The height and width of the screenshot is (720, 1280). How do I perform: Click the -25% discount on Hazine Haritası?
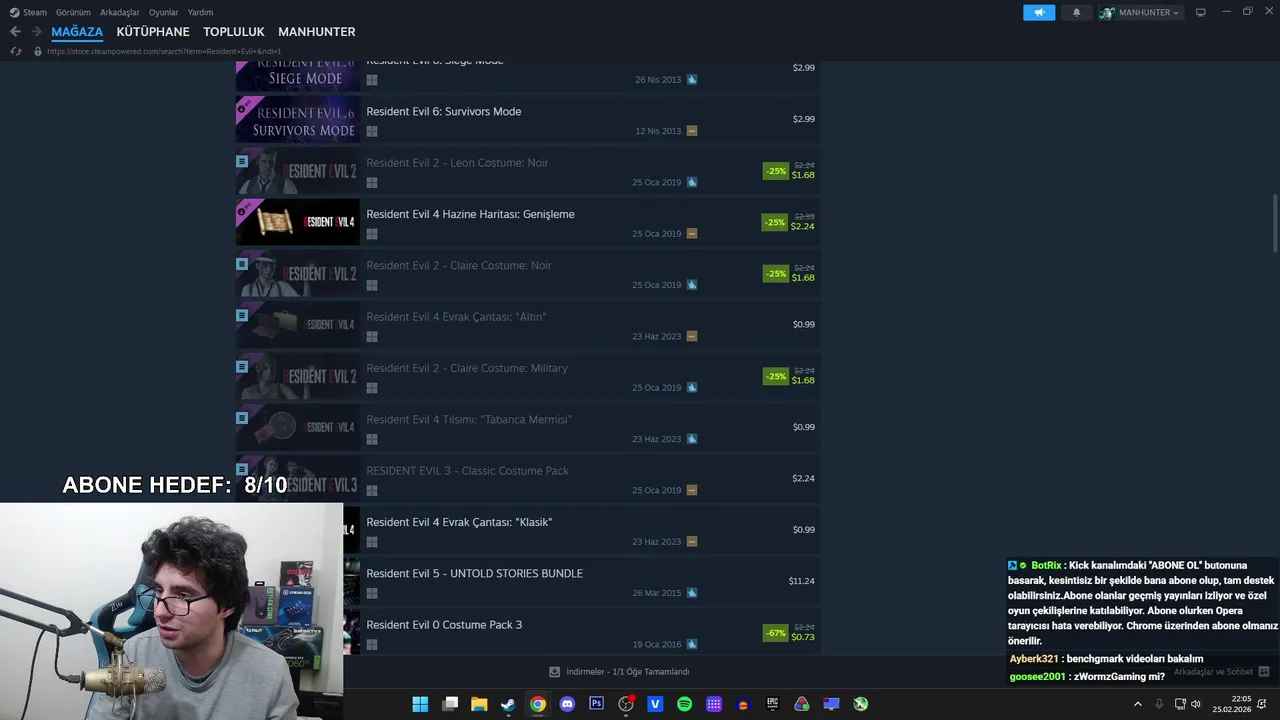775,222
